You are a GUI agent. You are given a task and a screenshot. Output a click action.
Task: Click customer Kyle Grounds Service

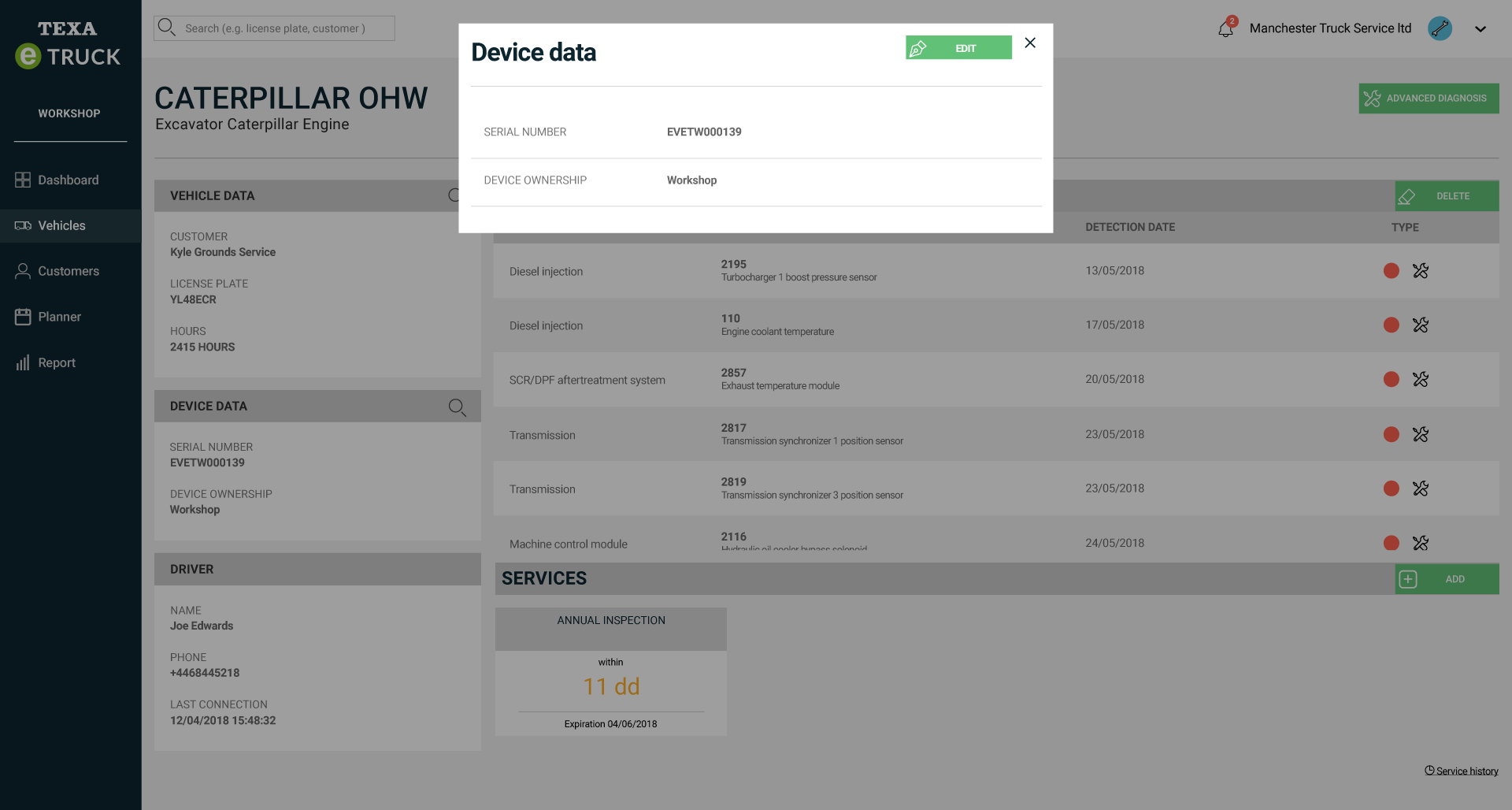click(223, 252)
